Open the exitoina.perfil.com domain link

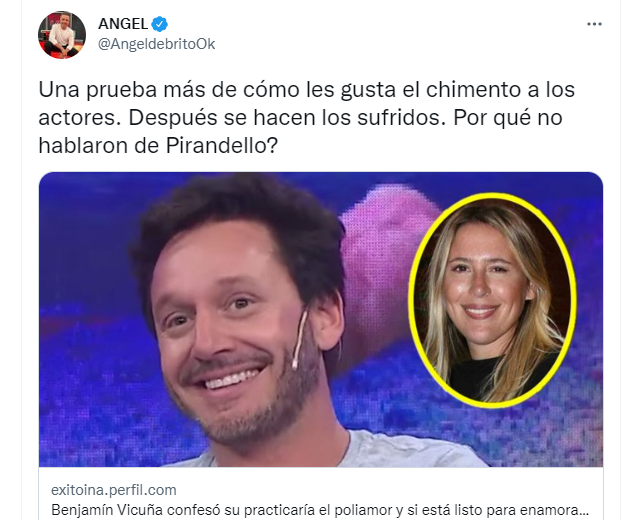[114, 490]
